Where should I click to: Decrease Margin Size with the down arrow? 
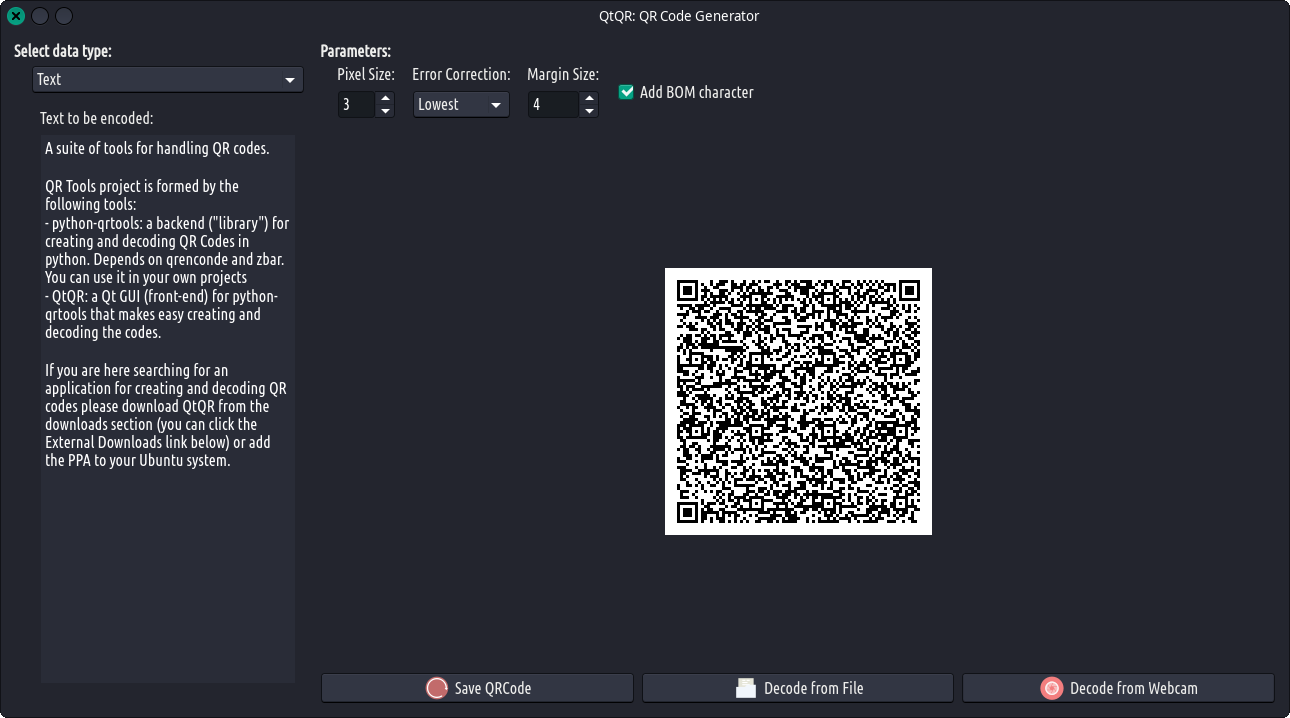589,111
